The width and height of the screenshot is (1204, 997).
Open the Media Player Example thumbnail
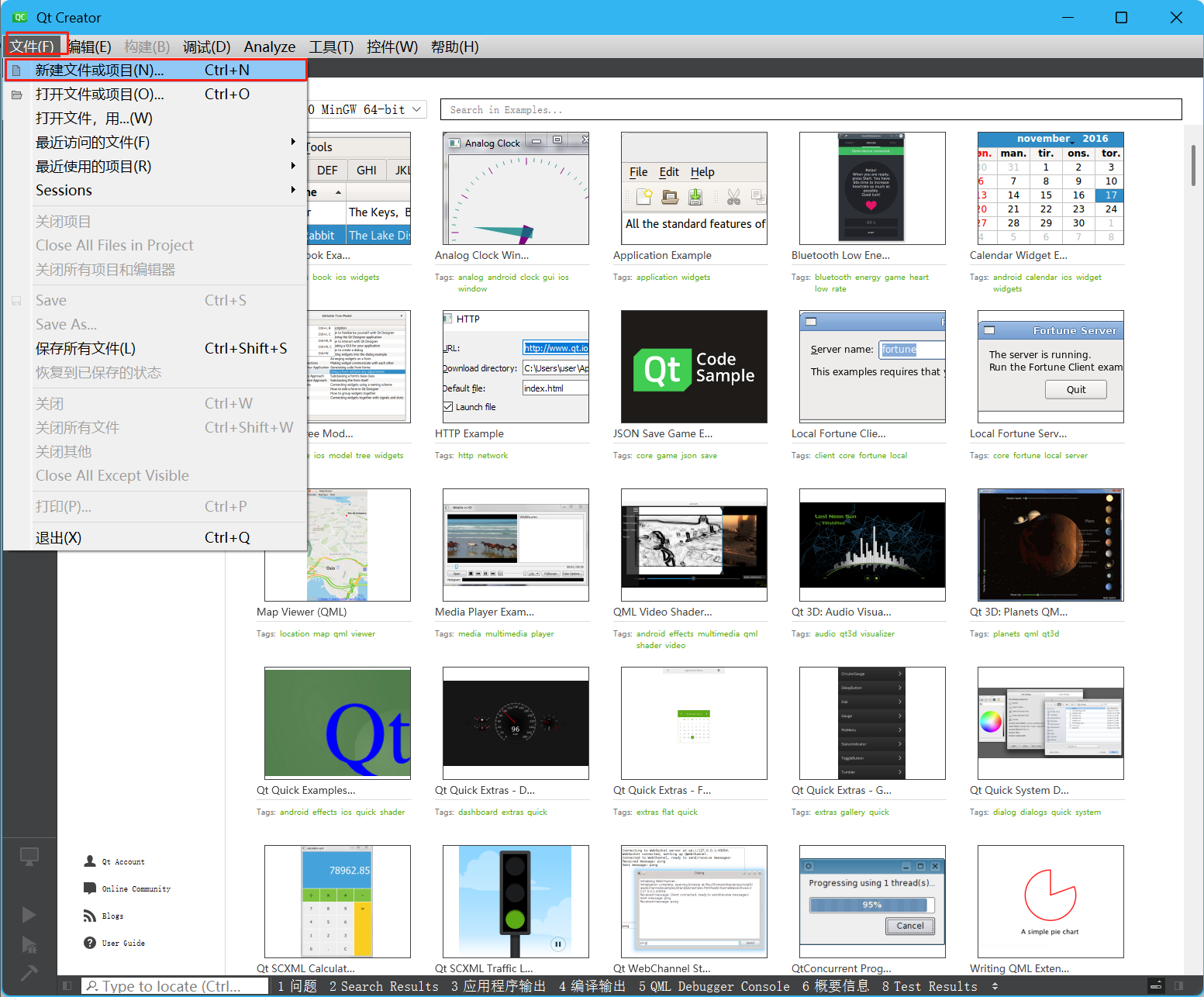516,545
